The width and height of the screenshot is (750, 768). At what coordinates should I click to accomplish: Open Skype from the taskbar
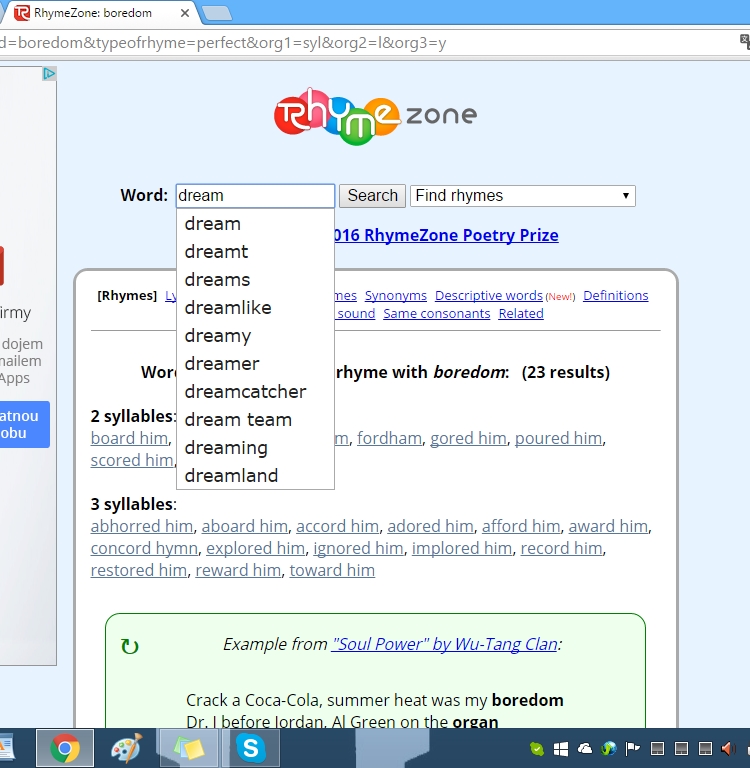(x=250, y=748)
